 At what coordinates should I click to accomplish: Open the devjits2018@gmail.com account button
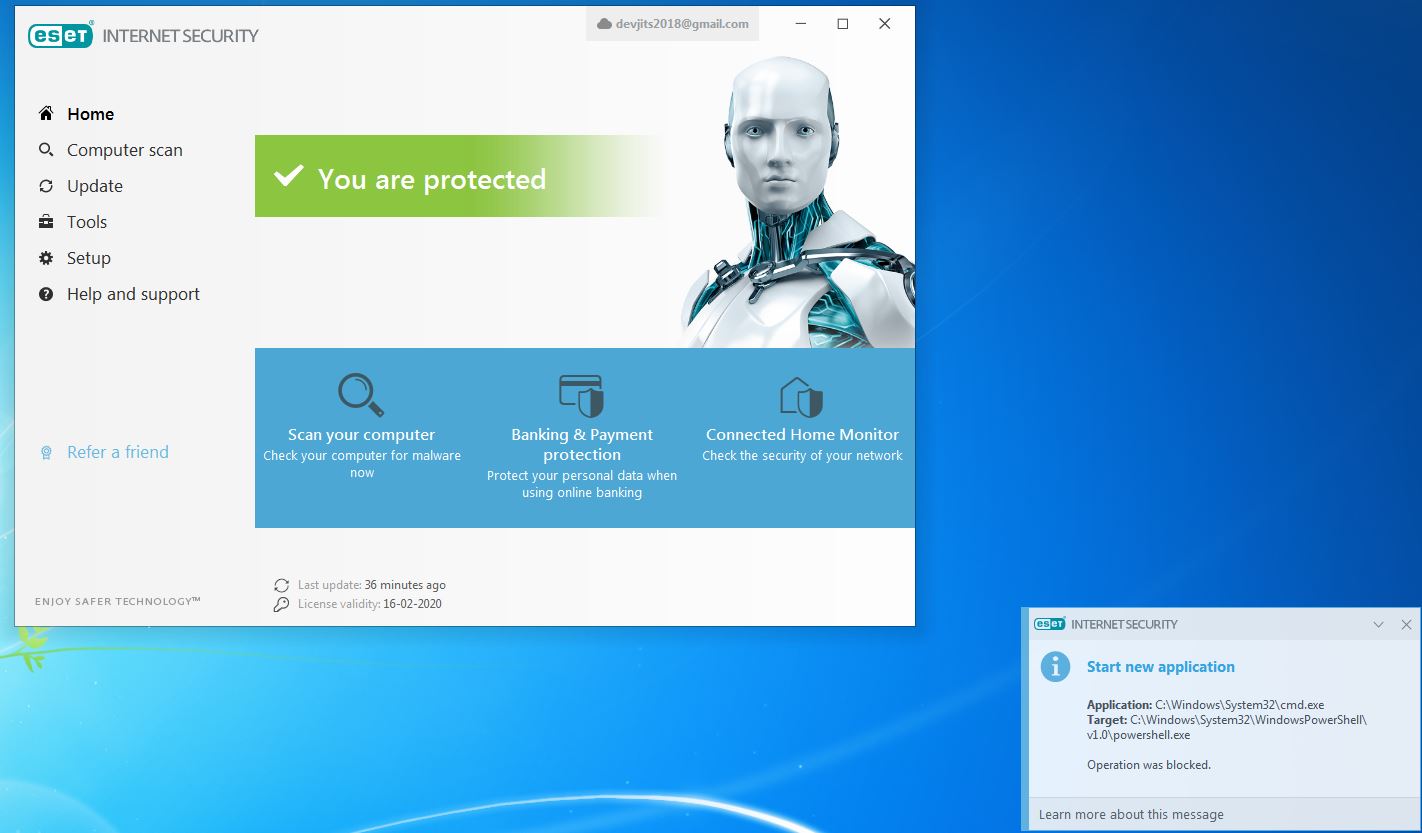pos(672,24)
